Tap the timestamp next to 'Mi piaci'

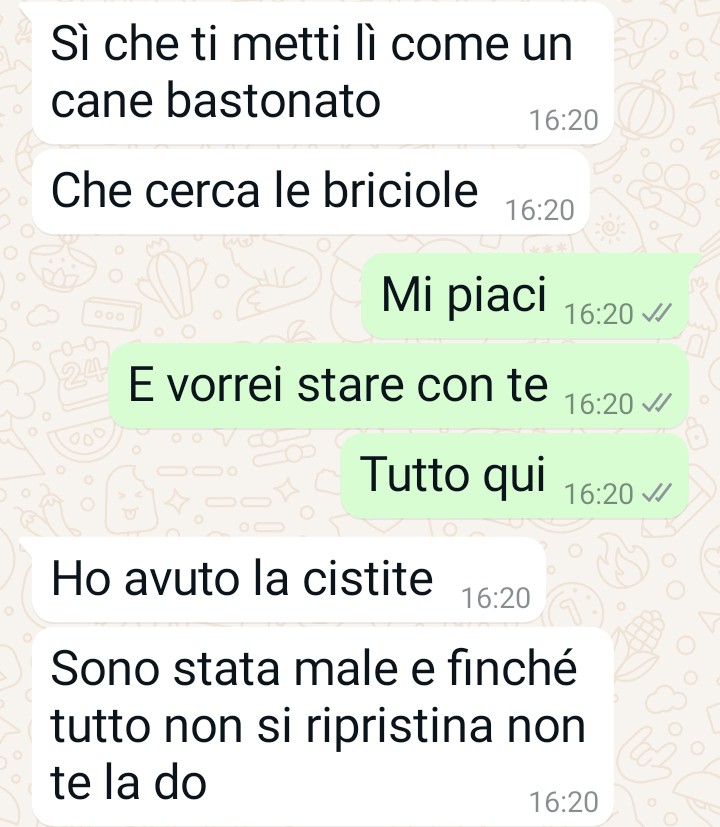599,314
